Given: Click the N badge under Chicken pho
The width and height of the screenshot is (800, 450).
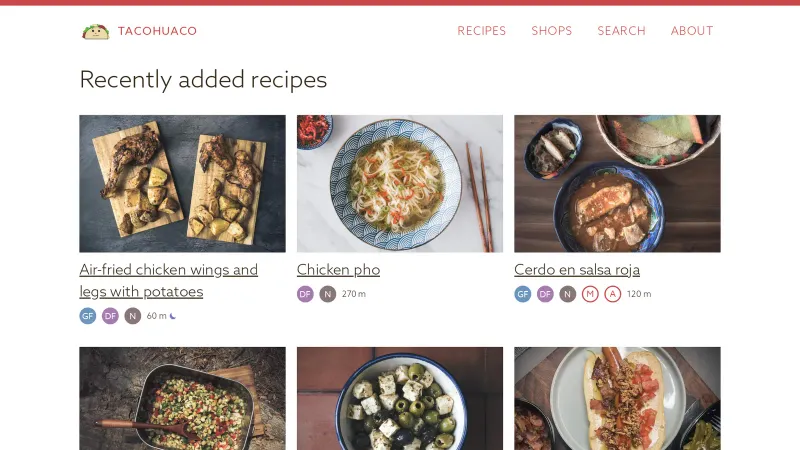Looking at the screenshot, I should 328,294.
